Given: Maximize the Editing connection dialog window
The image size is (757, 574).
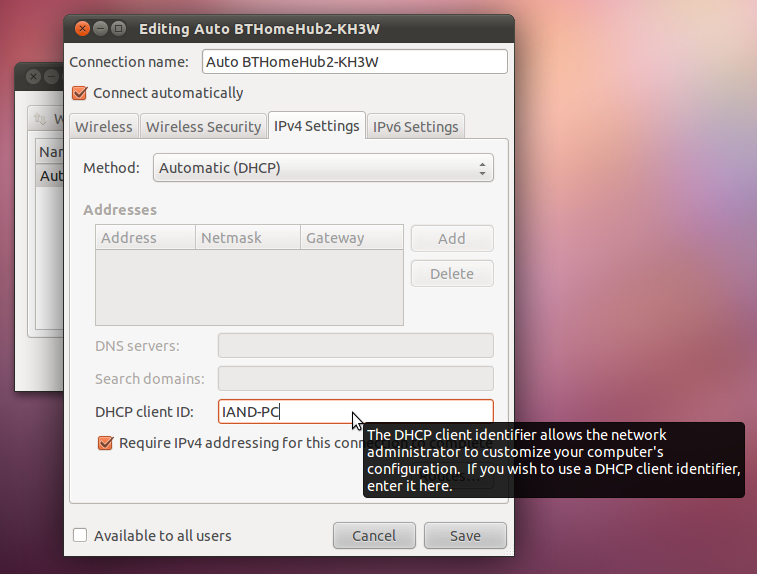Looking at the screenshot, I should (x=118, y=29).
